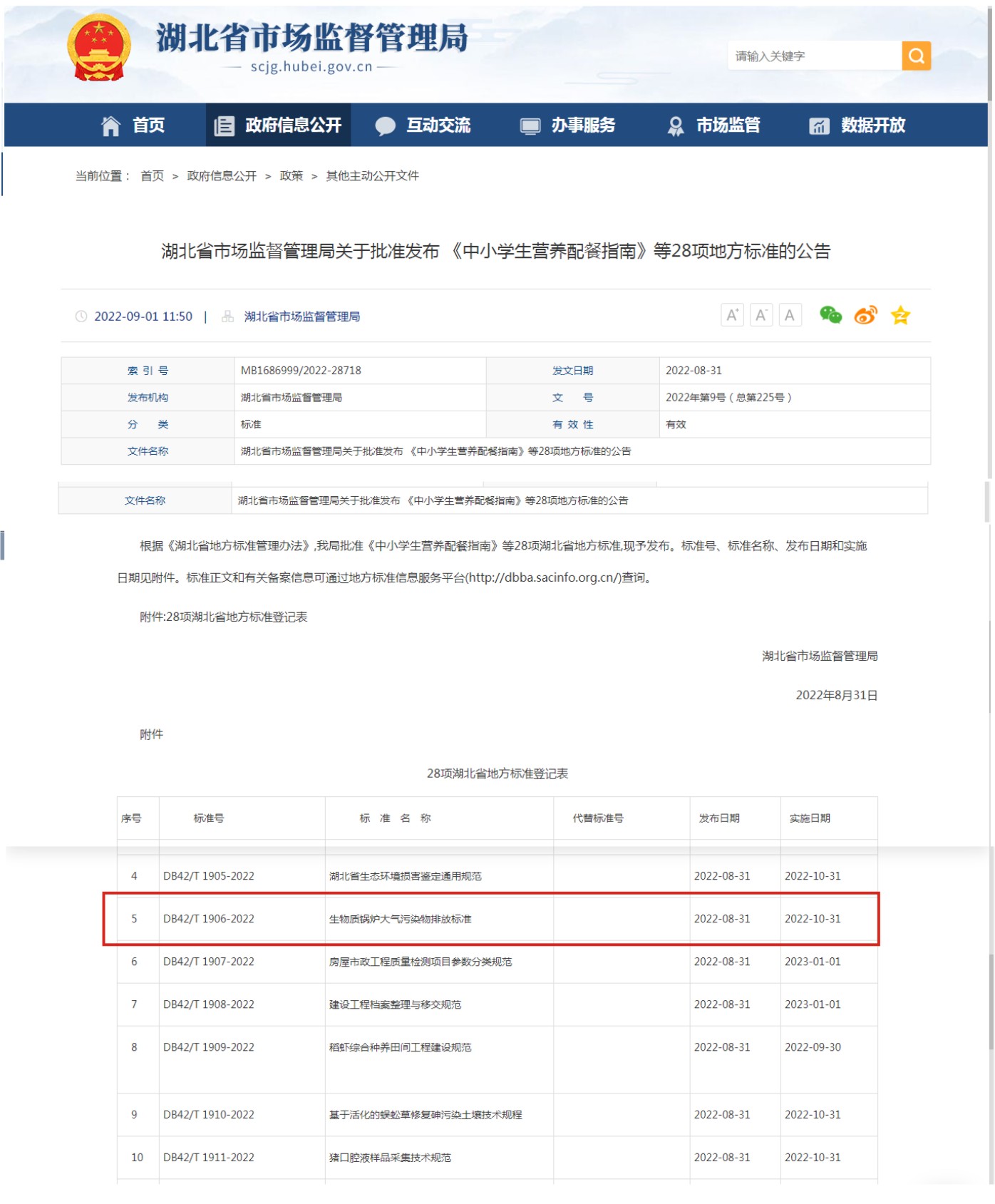Go to 互动交流 in the navigation bar
Viewport: 995px width, 1204px height.
pyautogui.click(x=423, y=125)
